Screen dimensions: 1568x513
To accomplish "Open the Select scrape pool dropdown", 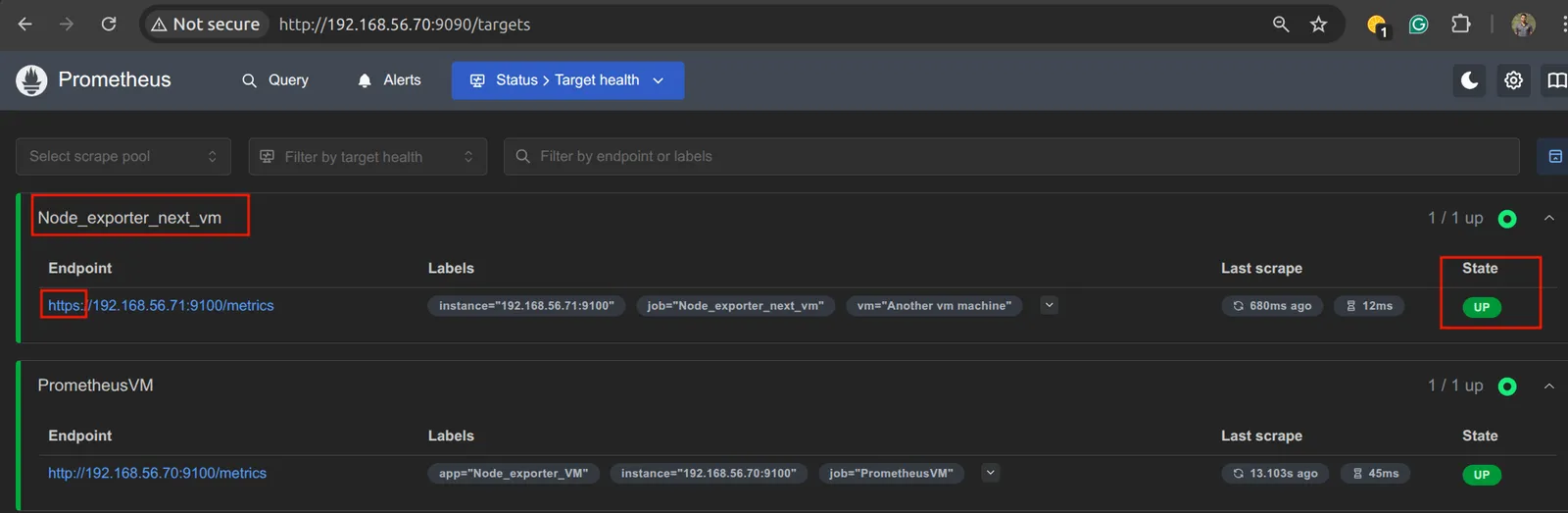I will point(123,157).
